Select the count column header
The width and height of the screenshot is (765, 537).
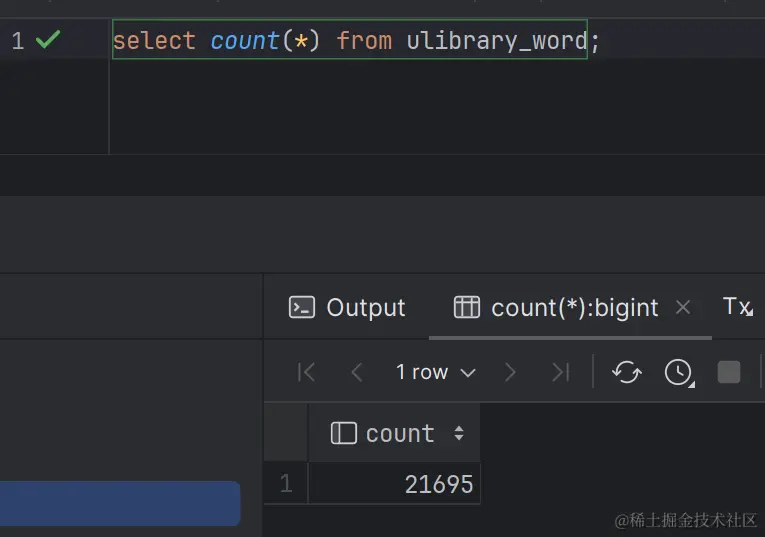coord(386,433)
